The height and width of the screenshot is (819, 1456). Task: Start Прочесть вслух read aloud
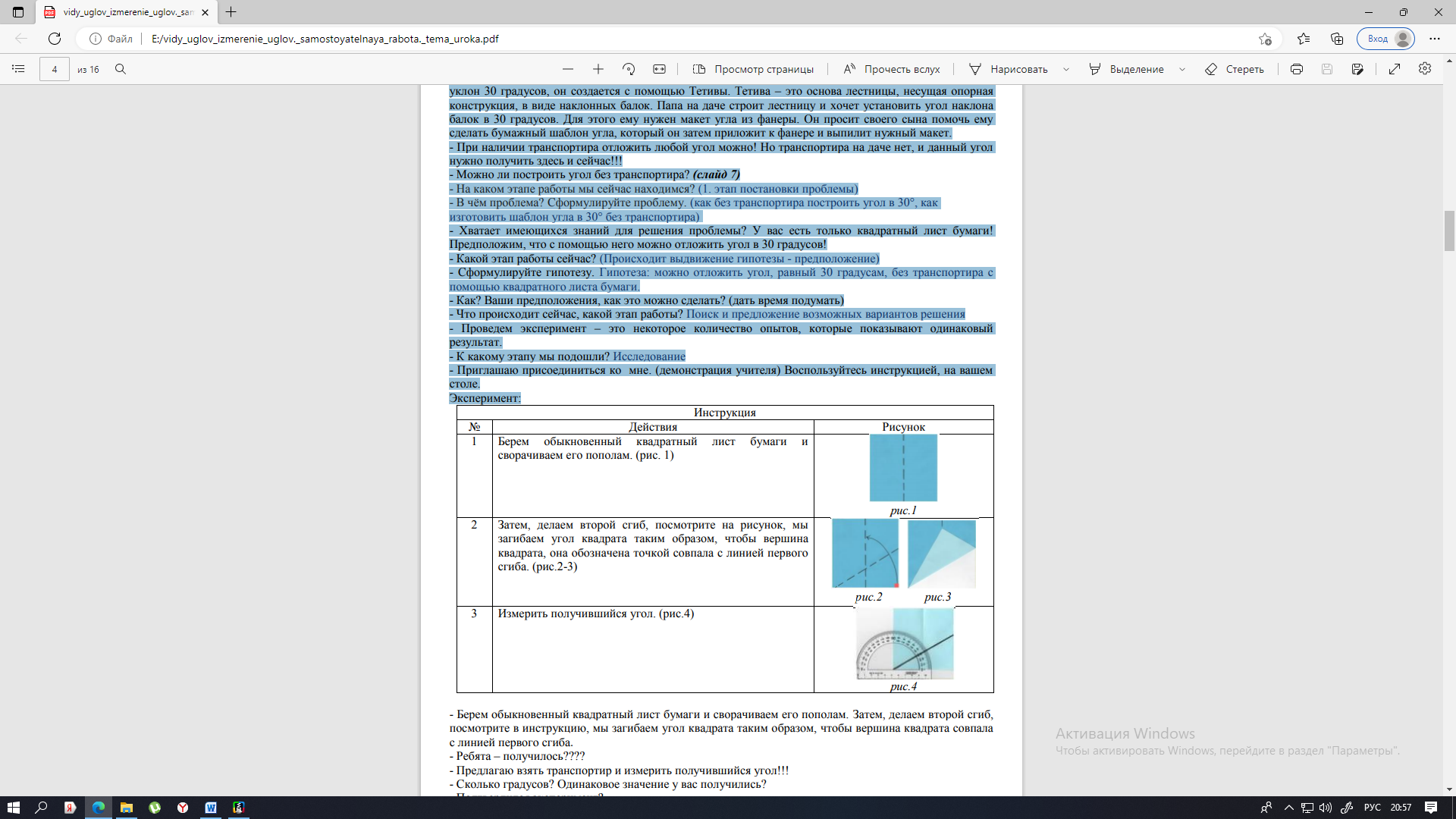pyautogui.click(x=892, y=69)
